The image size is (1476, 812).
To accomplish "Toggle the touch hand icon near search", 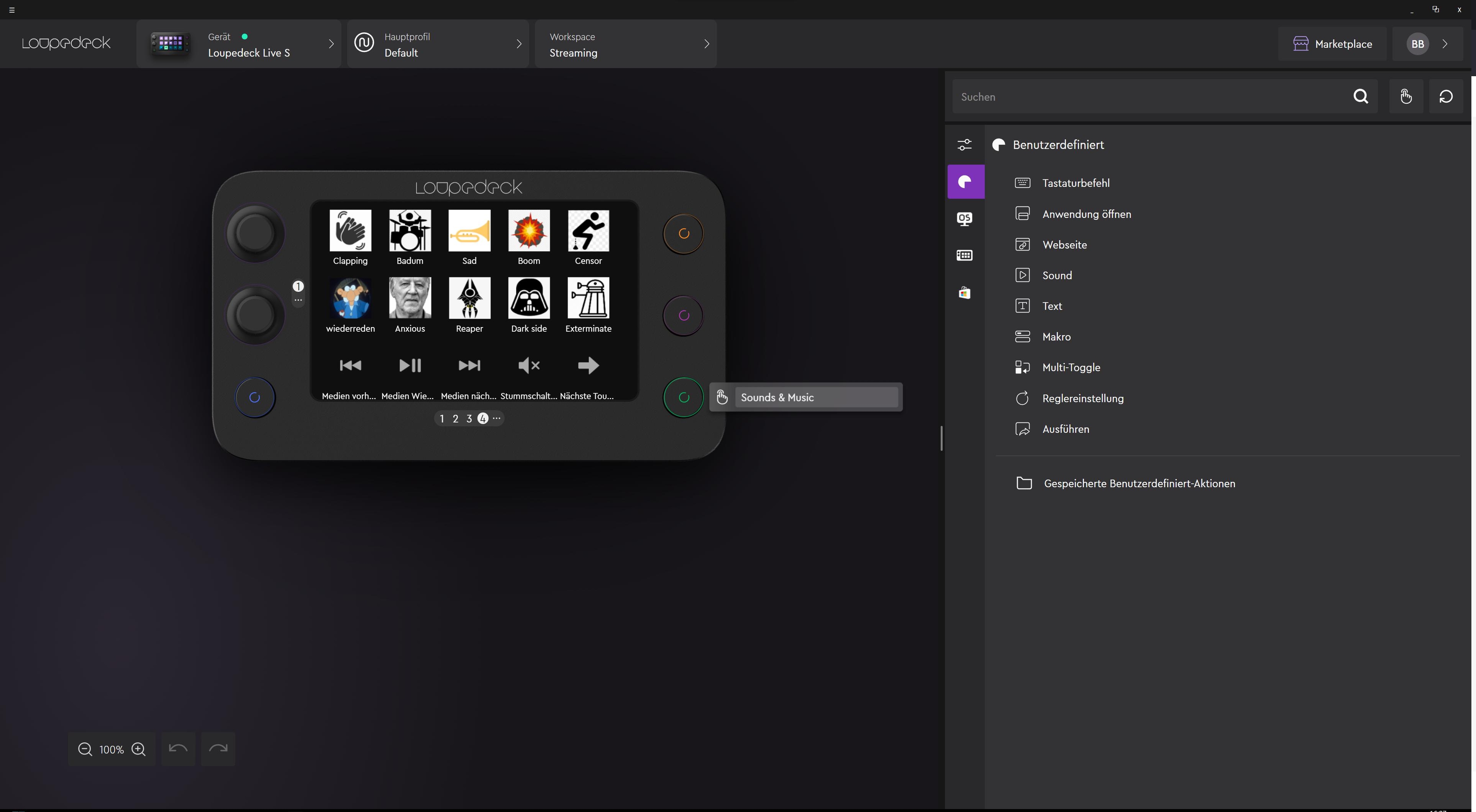I will (1406, 97).
